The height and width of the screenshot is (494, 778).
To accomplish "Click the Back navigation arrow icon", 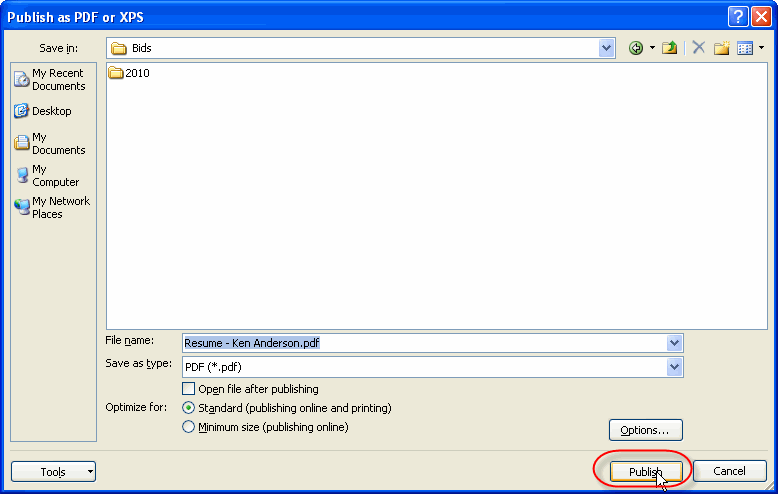I will tap(636, 48).
